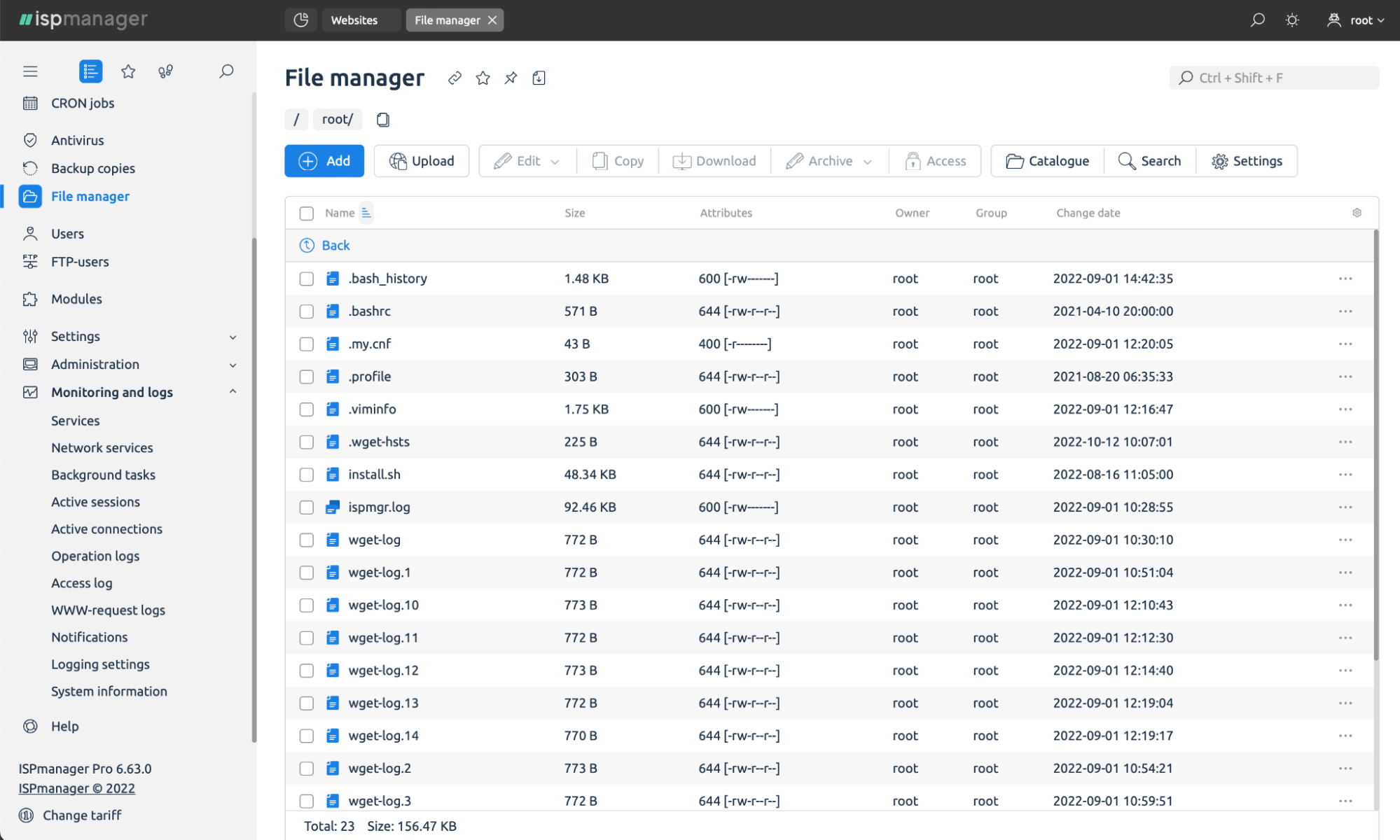The height and width of the screenshot is (840, 1400).
Task: Click the blue Add button
Action: [324, 161]
